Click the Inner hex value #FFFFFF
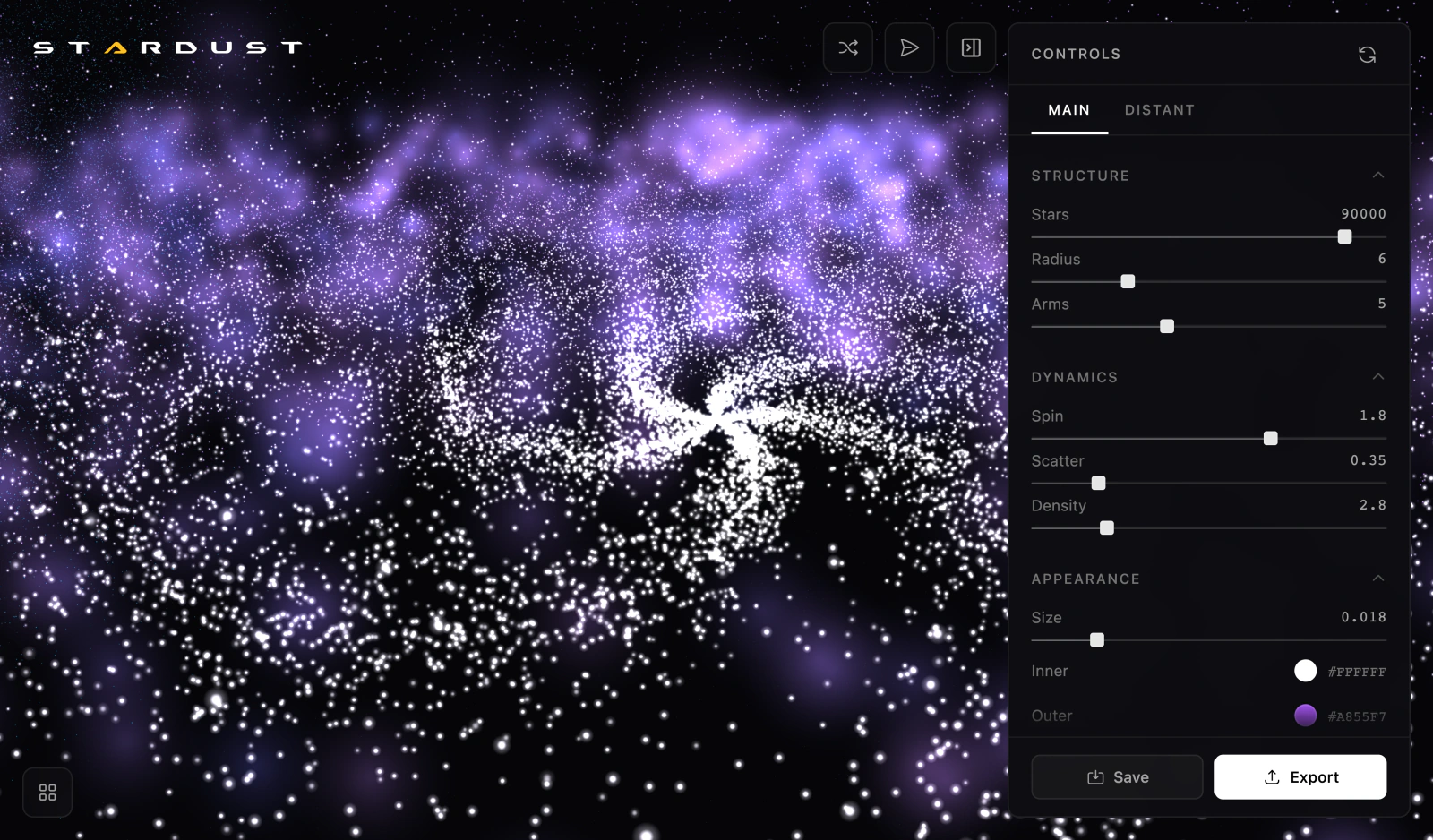The width and height of the screenshot is (1433, 840). pos(1357,672)
